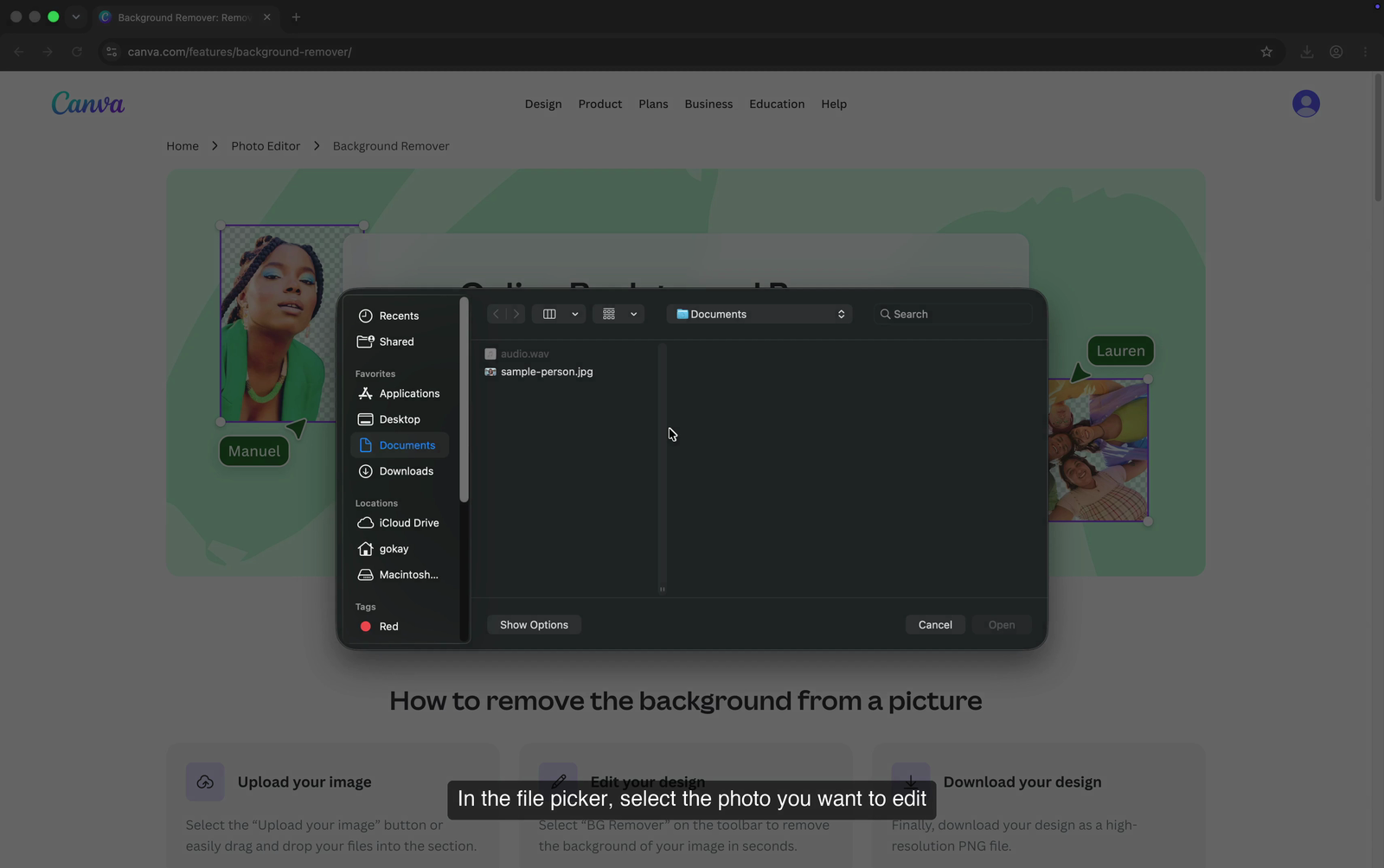This screenshot has height=868, width=1384.
Task: Click the group-by grid icon
Action: pyautogui.click(x=609, y=314)
